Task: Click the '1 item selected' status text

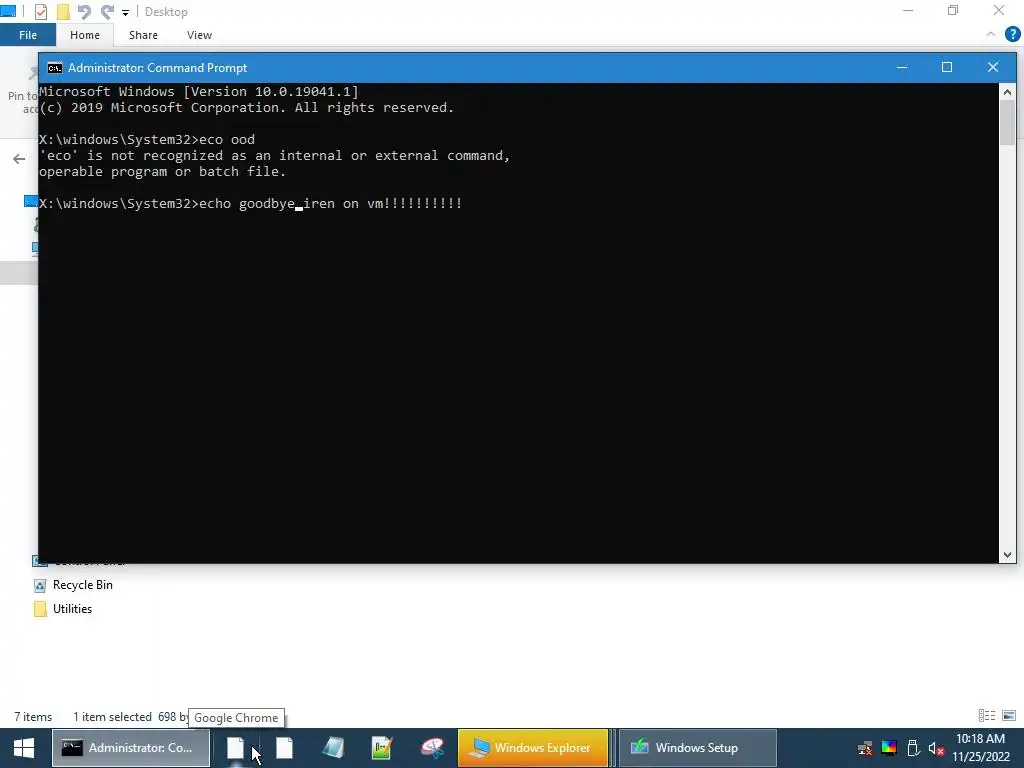Action: (x=112, y=717)
